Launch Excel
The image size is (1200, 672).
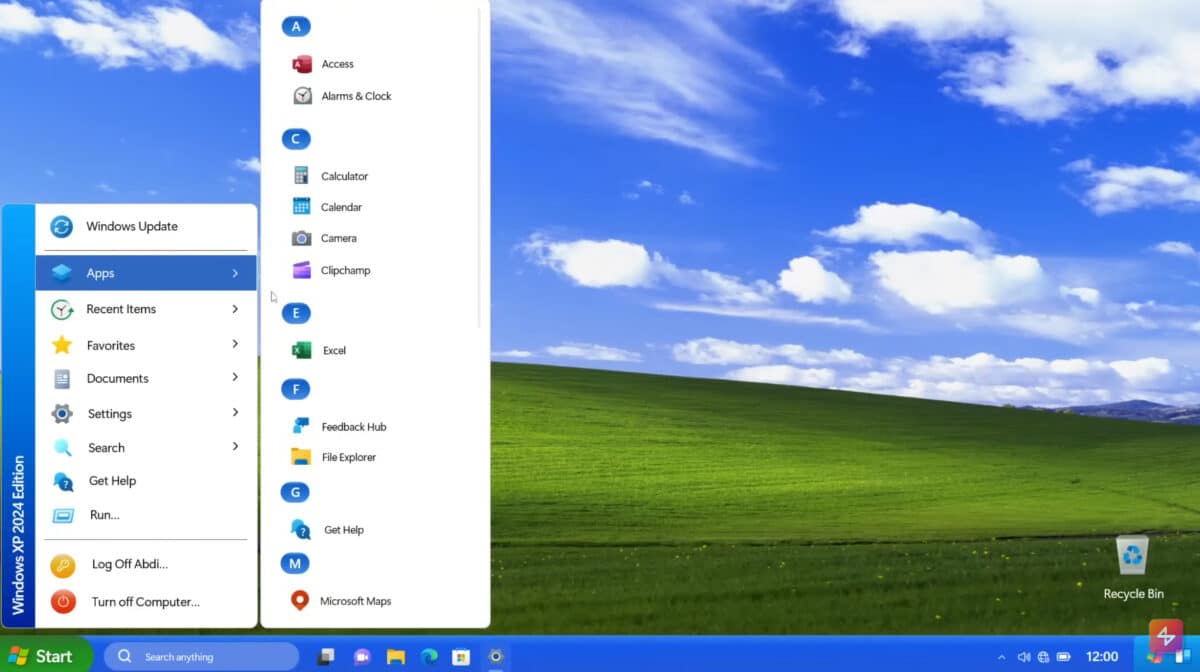click(334, 350)
